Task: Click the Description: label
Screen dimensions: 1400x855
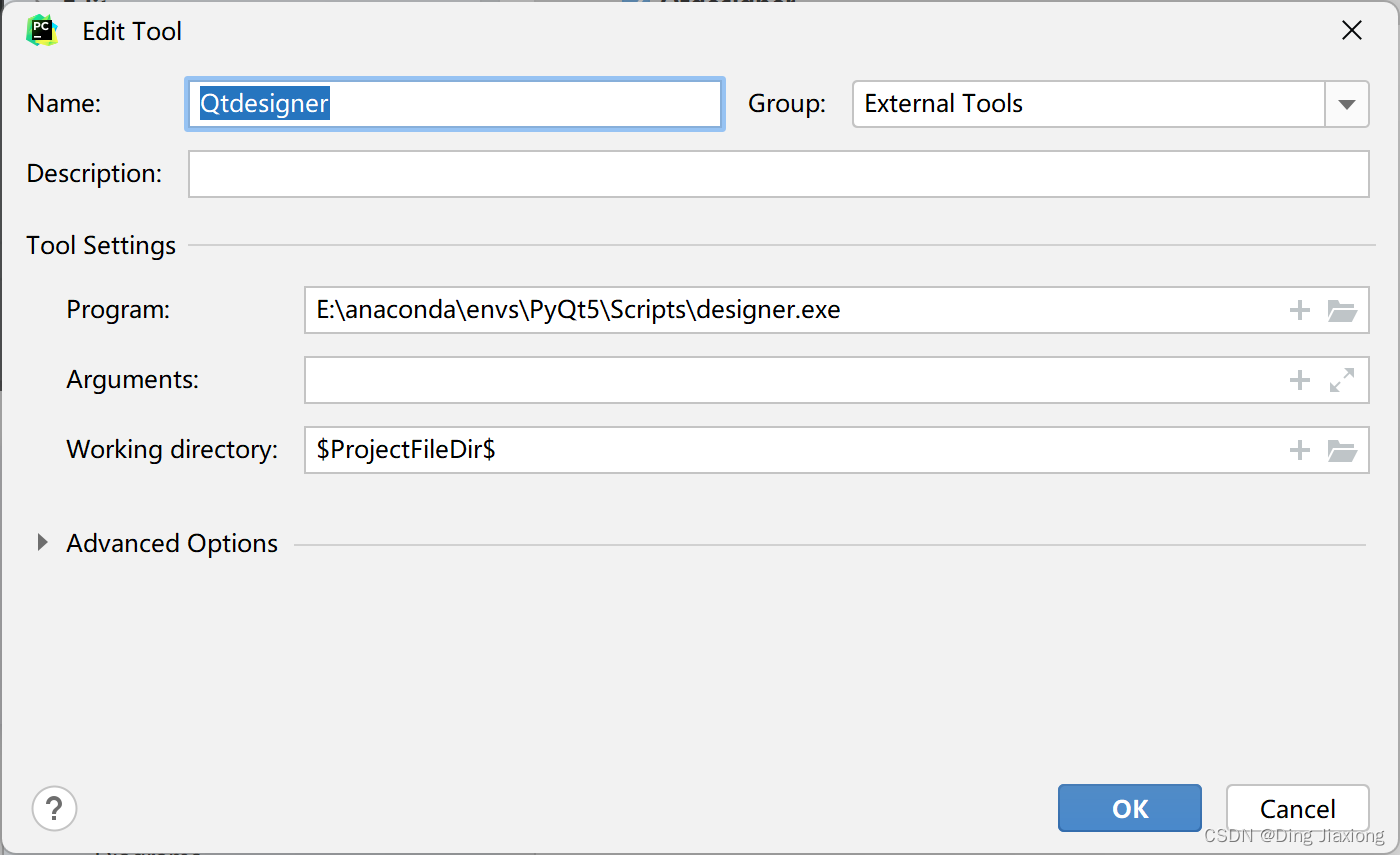Action: pos(94,174)
